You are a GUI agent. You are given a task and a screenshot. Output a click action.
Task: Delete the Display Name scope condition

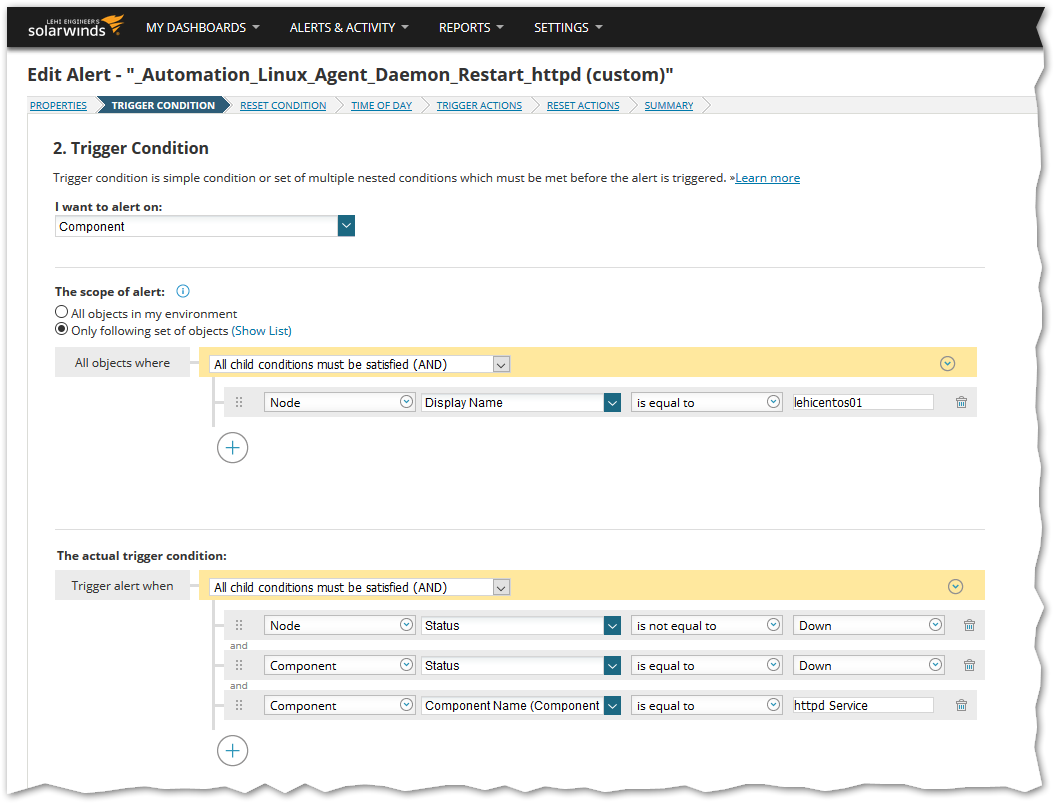(961, 402)
